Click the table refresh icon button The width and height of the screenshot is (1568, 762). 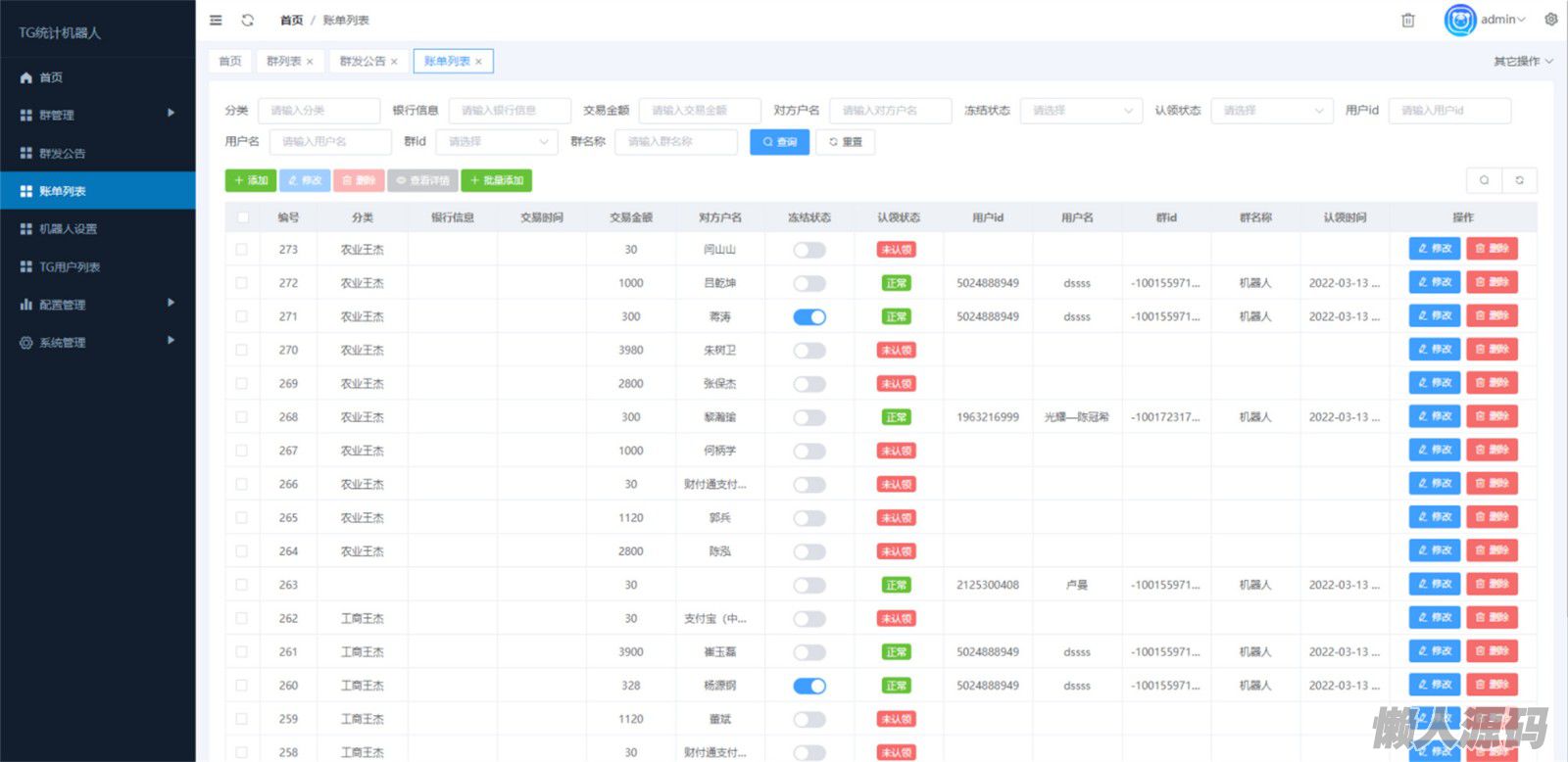click(x=1519, y=180)
